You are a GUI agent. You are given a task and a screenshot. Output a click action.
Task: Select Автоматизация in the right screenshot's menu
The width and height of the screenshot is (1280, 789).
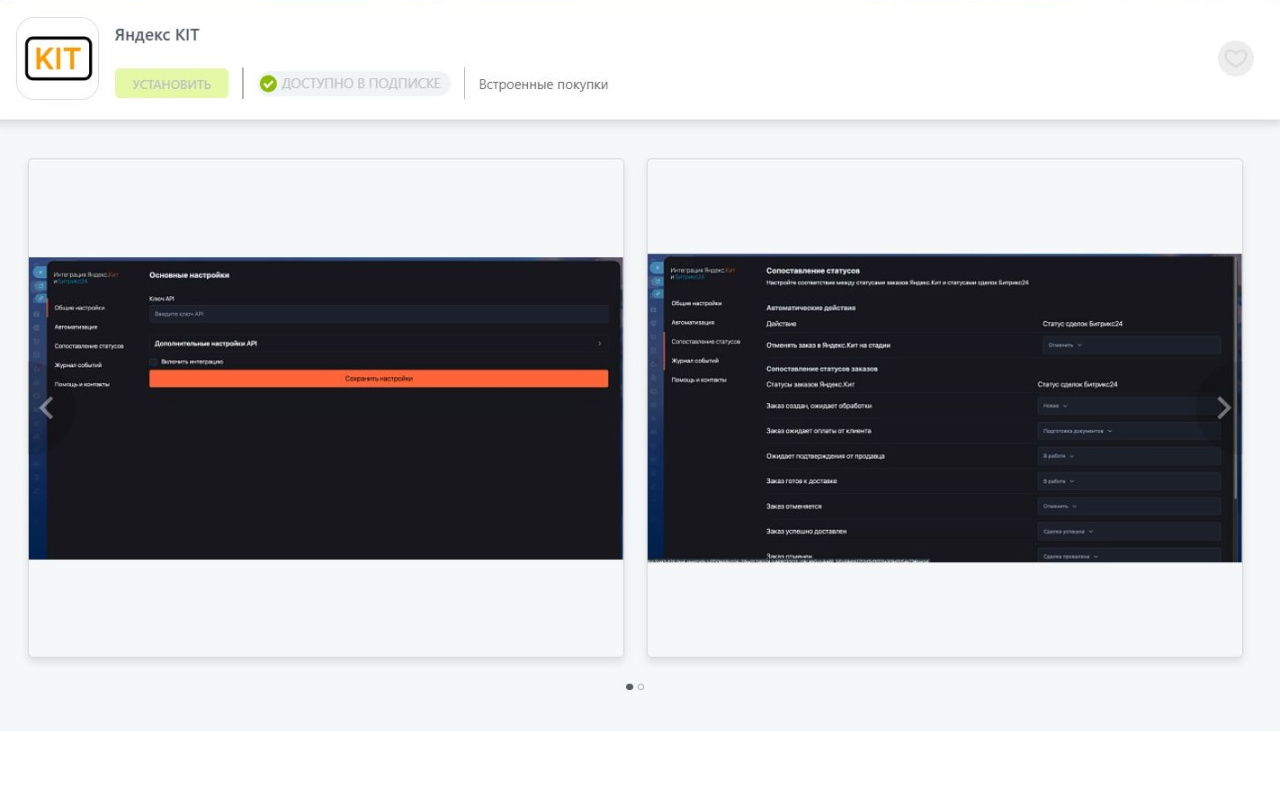pos(693,322)
